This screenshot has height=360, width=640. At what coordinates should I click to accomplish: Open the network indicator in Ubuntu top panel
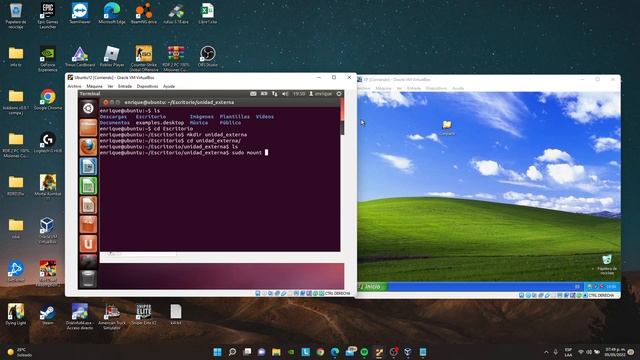[275, 94]
